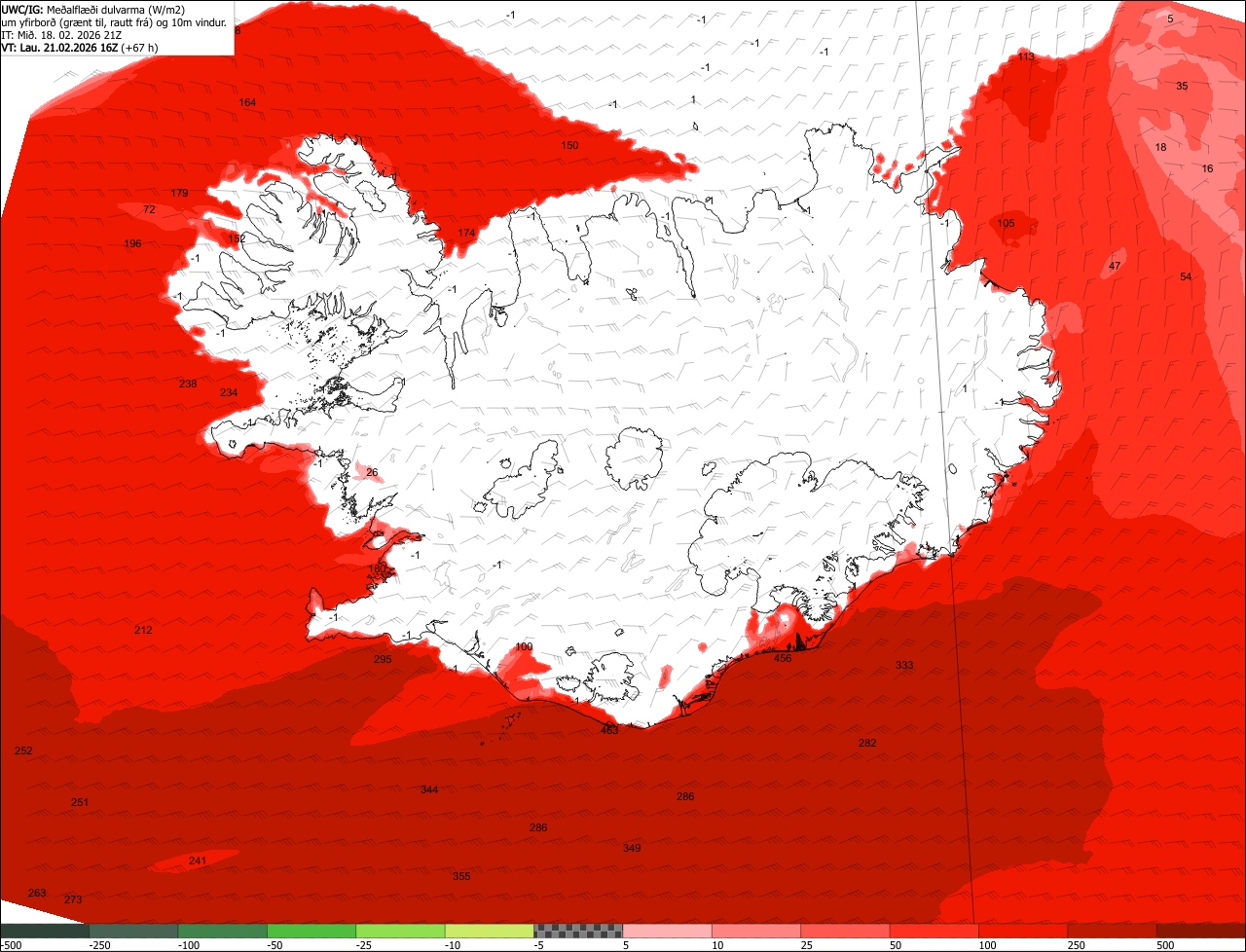The height and width of the screenshot is (952, 1246).
Task: Pick the yellow-green swatch between -10 and -5
Action: click(489, 931)
